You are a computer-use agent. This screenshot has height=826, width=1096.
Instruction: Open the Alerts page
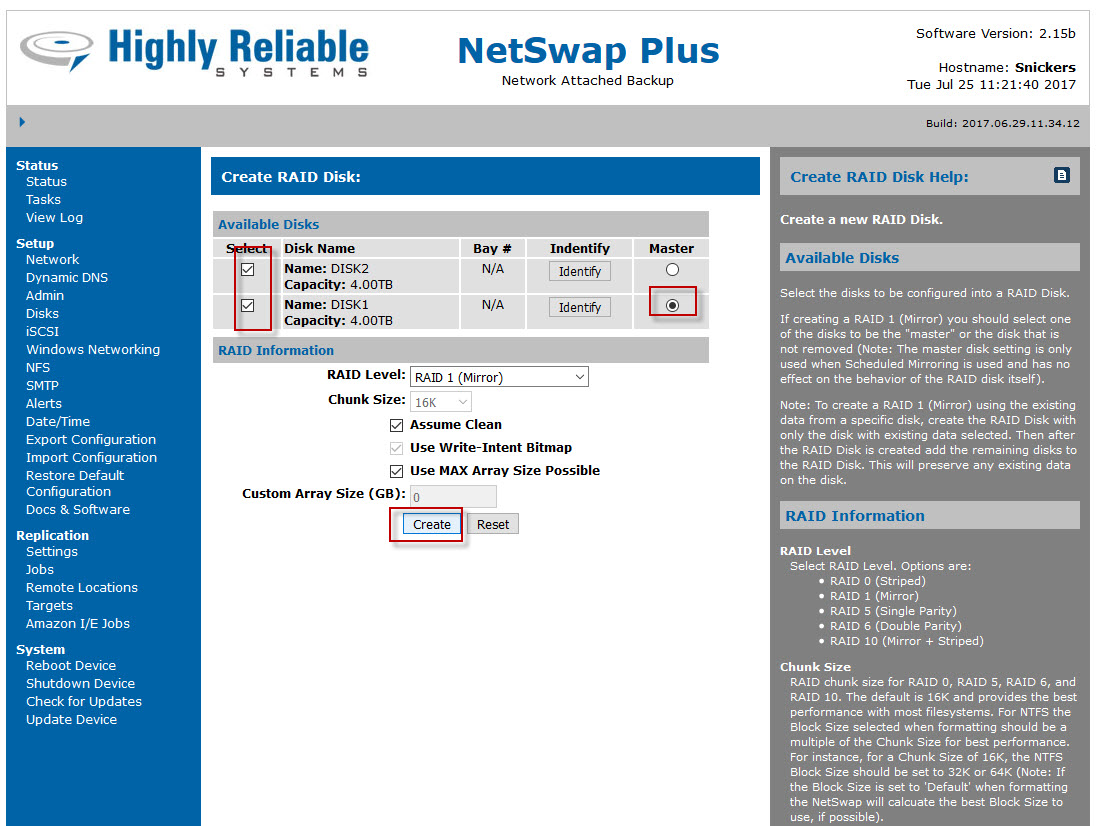point(43,404)
